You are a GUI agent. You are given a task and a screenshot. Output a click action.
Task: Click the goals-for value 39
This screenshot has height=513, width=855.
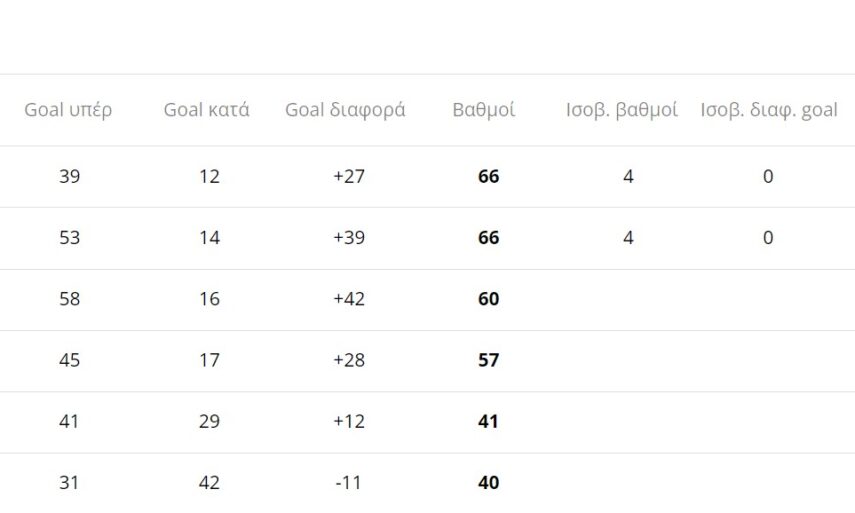point(69,177)
